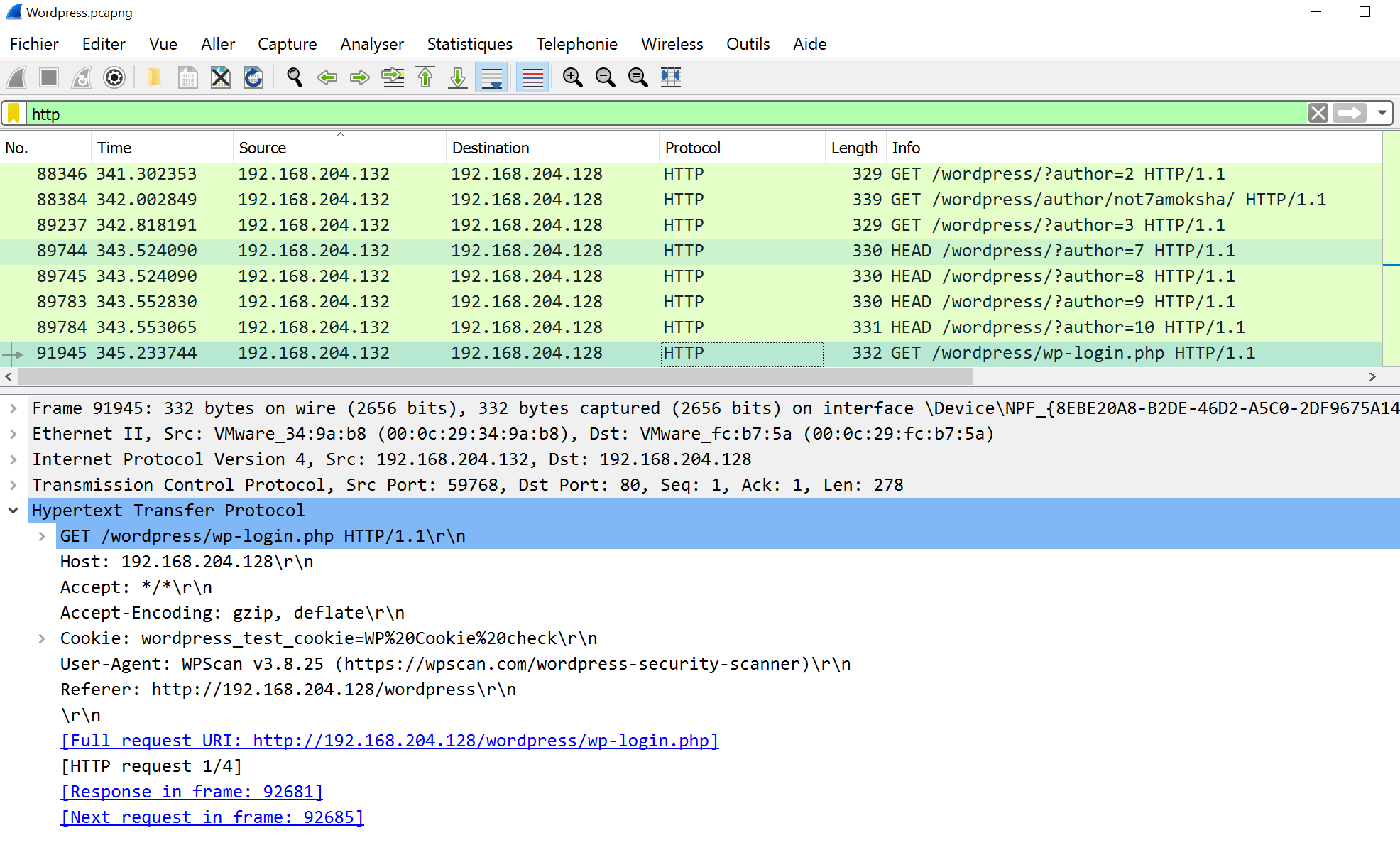Image resolution: width=1400 pixels, height=850 pixels.
Task: Open the Telephonie menu
Action: 577,44
